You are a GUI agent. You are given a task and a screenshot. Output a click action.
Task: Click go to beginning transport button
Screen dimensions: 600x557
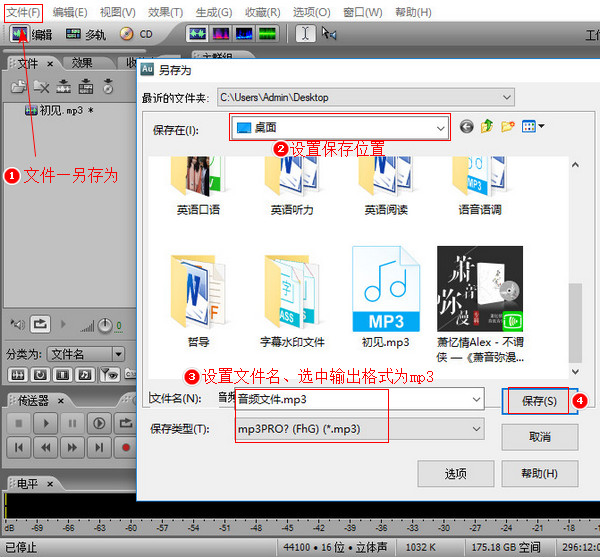(19, 447)
